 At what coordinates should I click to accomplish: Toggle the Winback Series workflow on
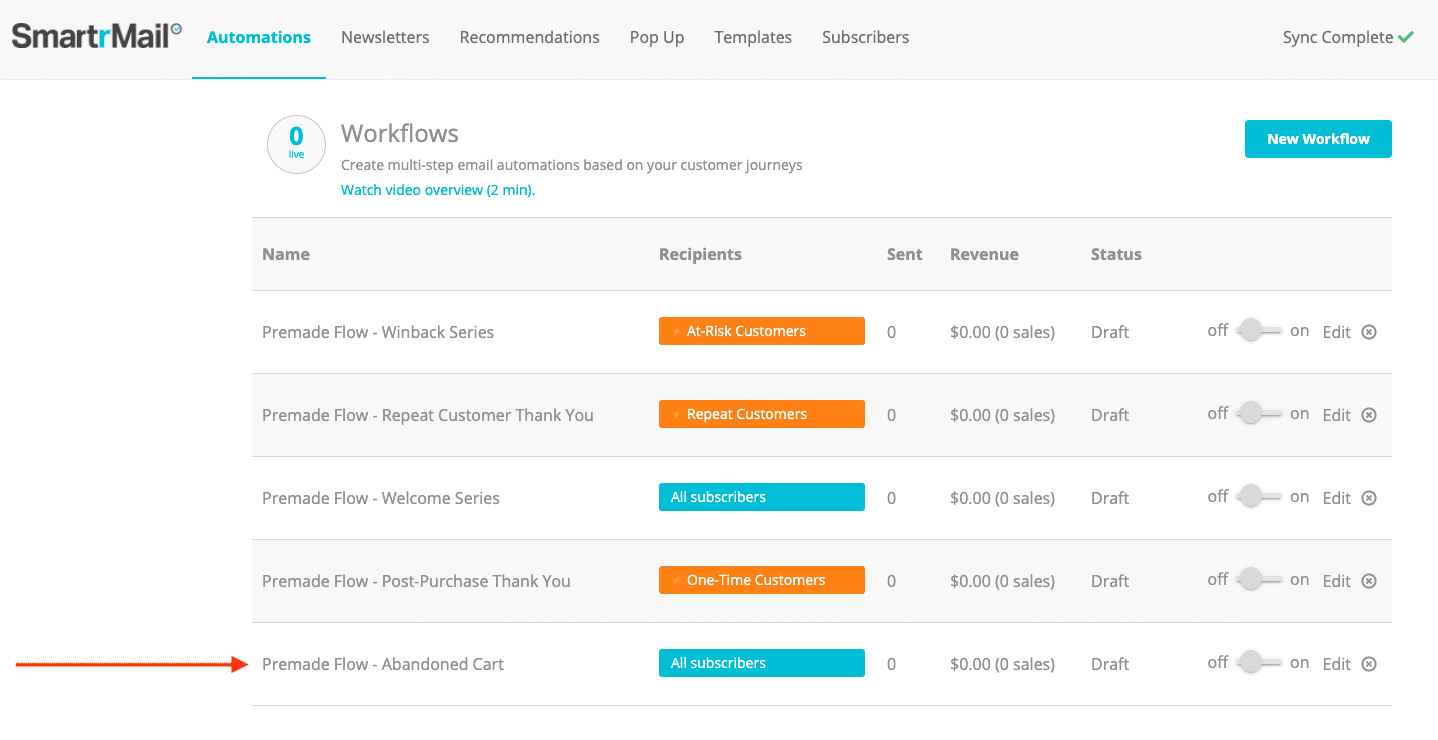(1258, 331)
